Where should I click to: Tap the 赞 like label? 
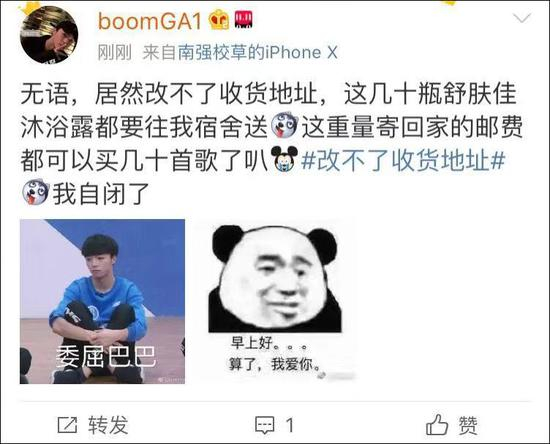[468, 425]
